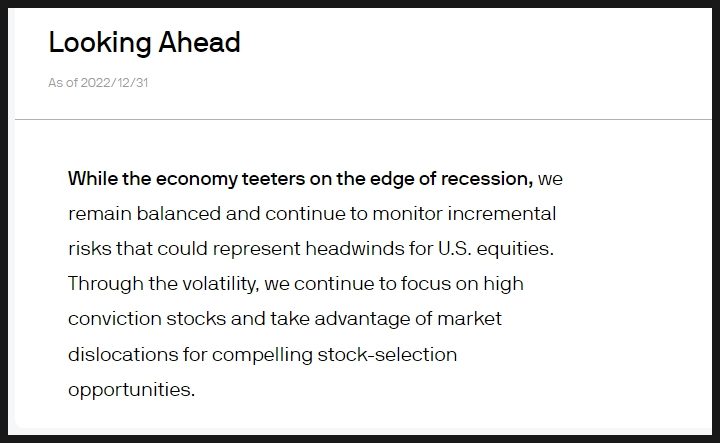The height and width of the screenshot is (443, 720).
Task: Click the word 'monitor' in the paragraph
Action: (x=407, y=213)
